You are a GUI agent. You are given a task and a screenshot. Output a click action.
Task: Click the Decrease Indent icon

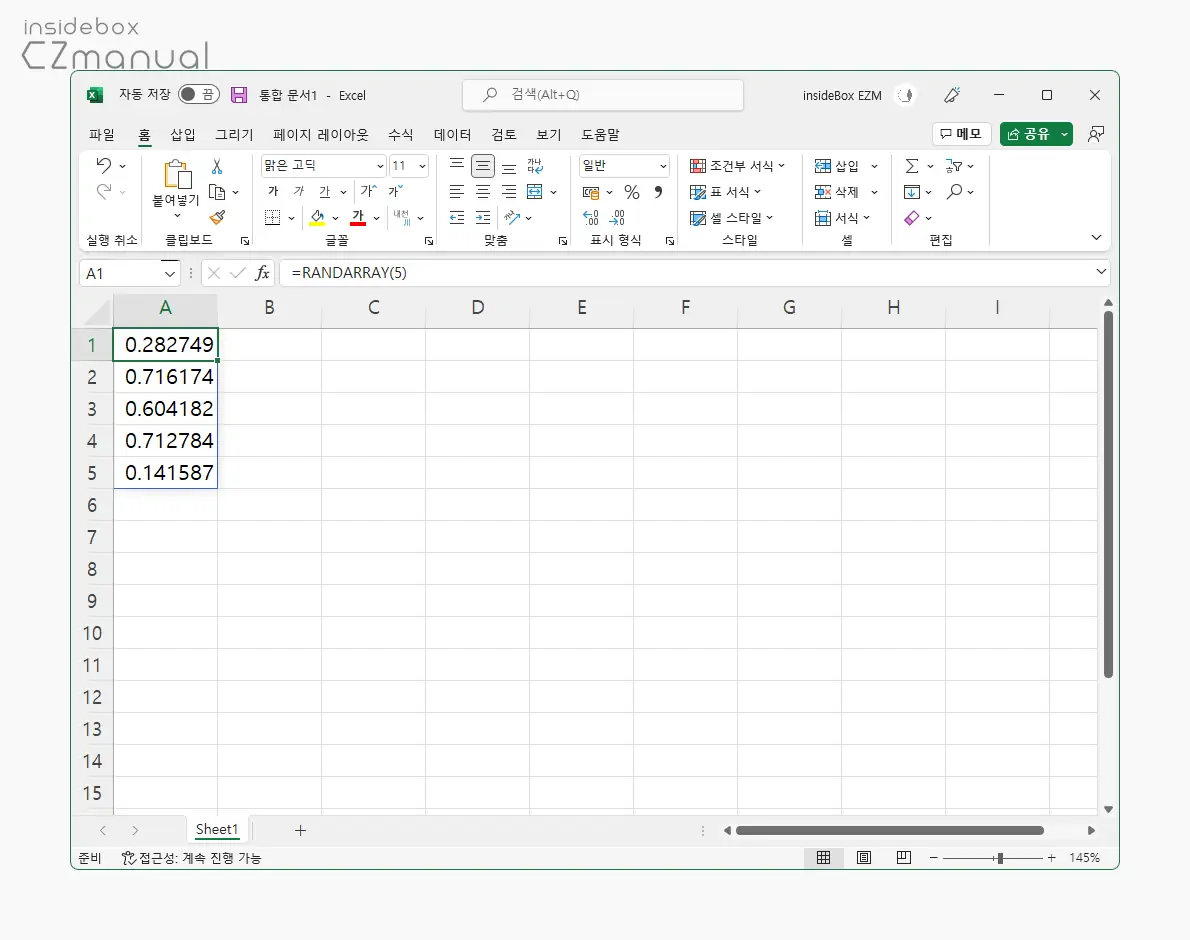click(x=457, y=218)
